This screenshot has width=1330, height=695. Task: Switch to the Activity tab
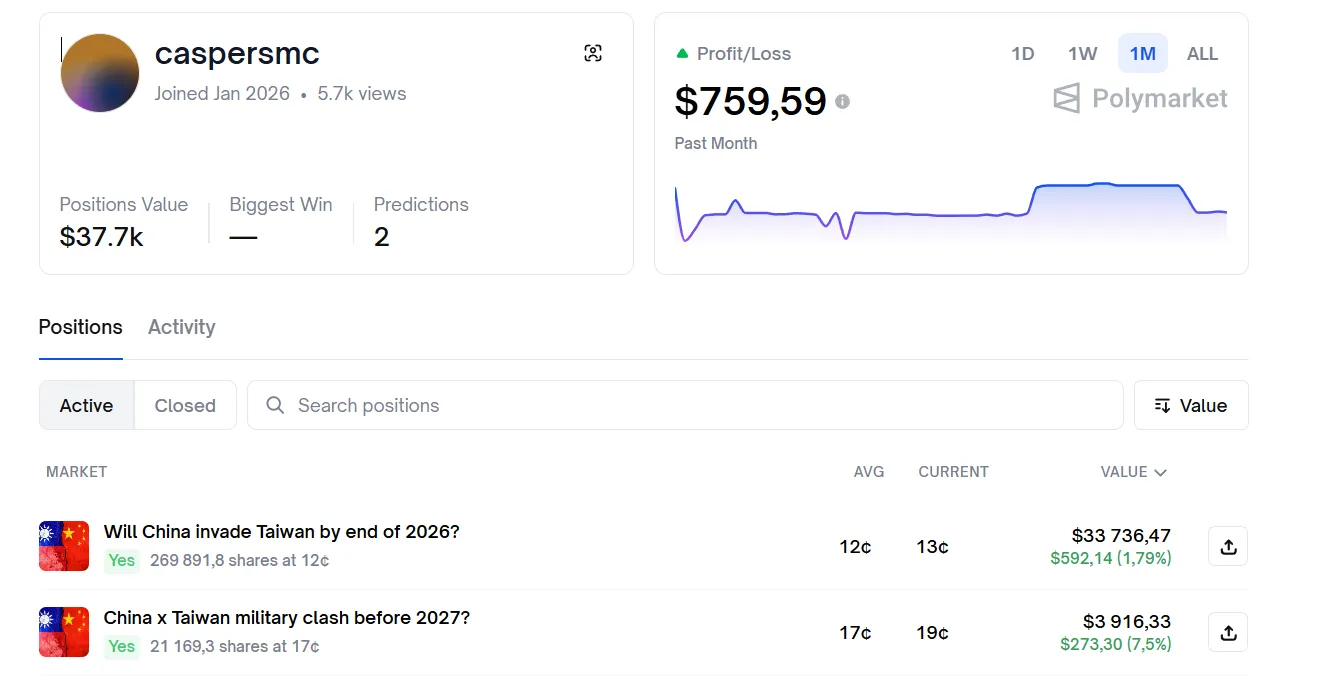click(181, 327)
